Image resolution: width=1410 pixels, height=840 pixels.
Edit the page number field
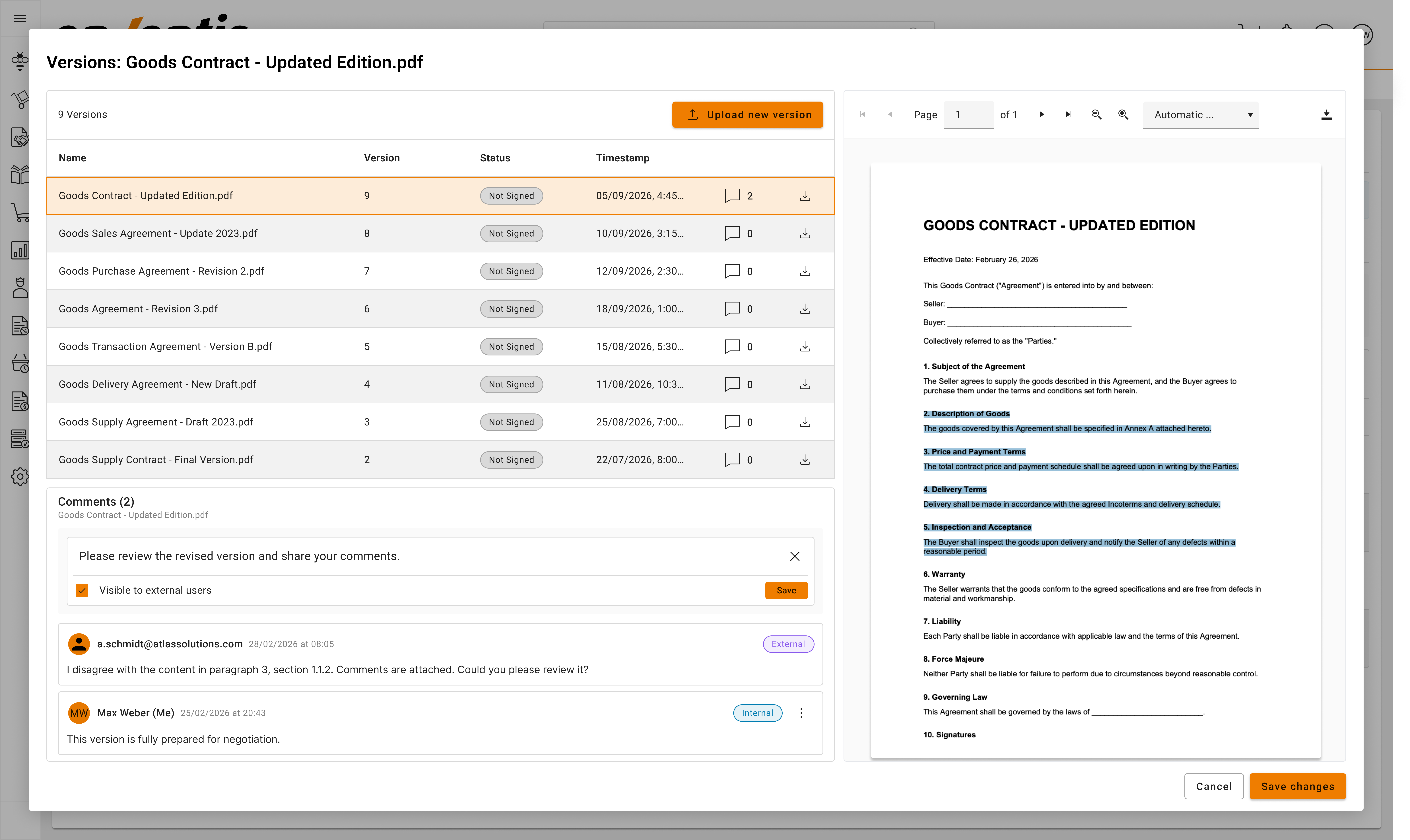(969, 115)
